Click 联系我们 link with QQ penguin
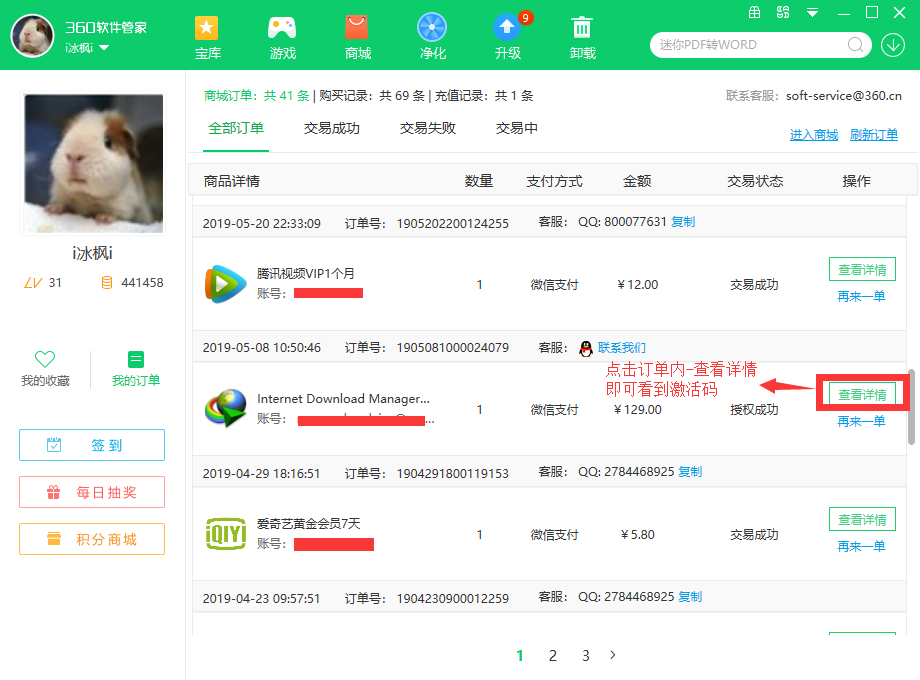The height and width of the screenshot is (680, 920). point(621,348)
